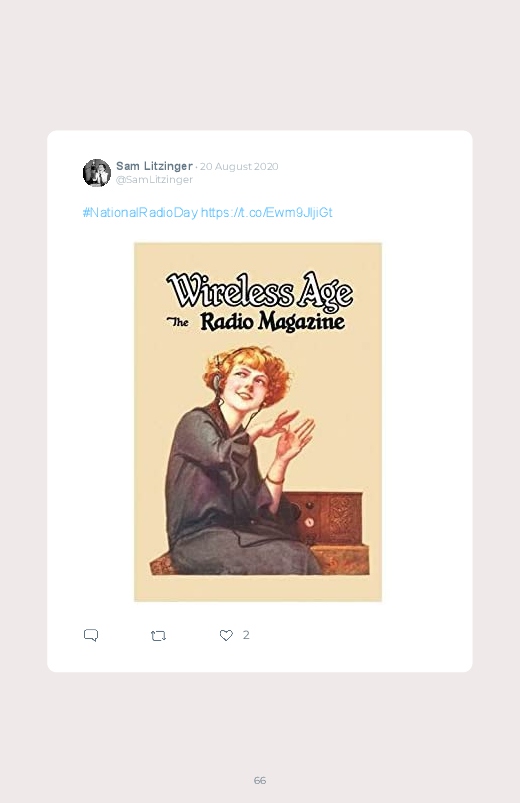
Task: Click the Wireless Age title on the cover
Action: coord(260,290)
